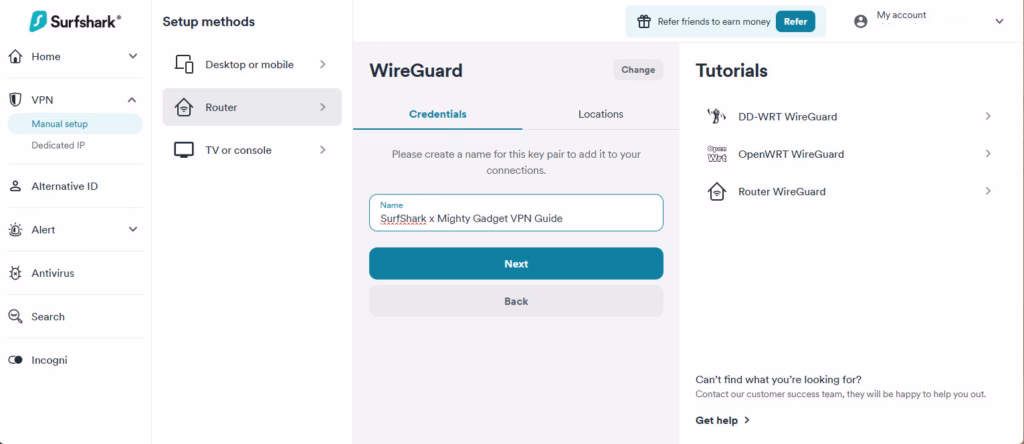Expand the Alert sidebar section
Image resolution: width=1024 pixels, height=444 pixels.
tap(133, 230)
